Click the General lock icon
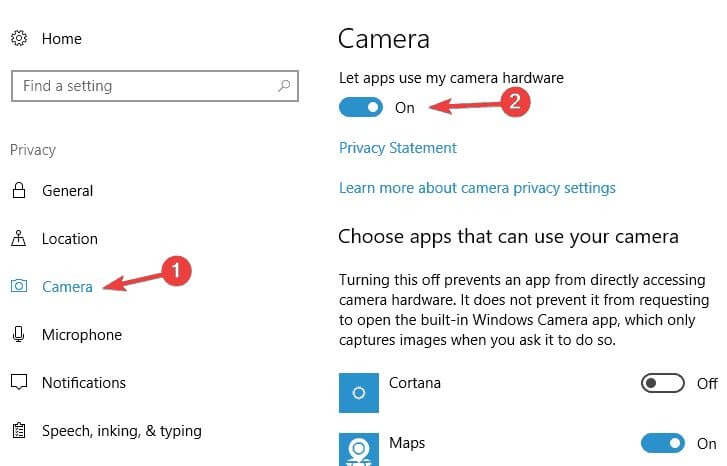This screenshot has height=466, width=727. pos(18,191)
